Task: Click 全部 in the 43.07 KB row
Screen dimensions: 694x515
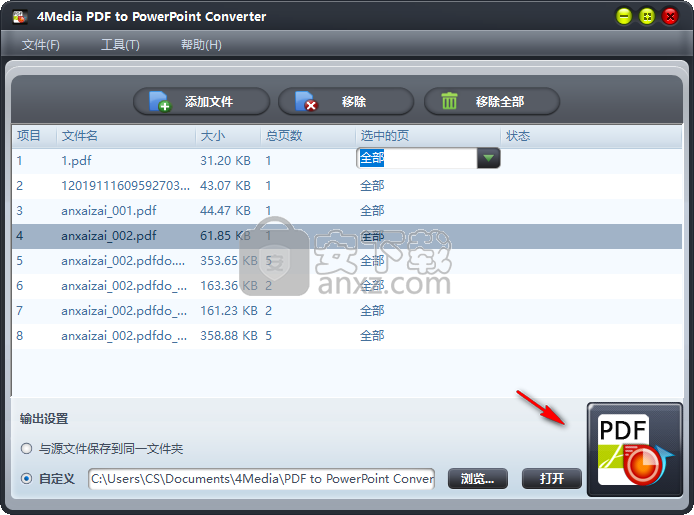Action: [x=372, y=186]
